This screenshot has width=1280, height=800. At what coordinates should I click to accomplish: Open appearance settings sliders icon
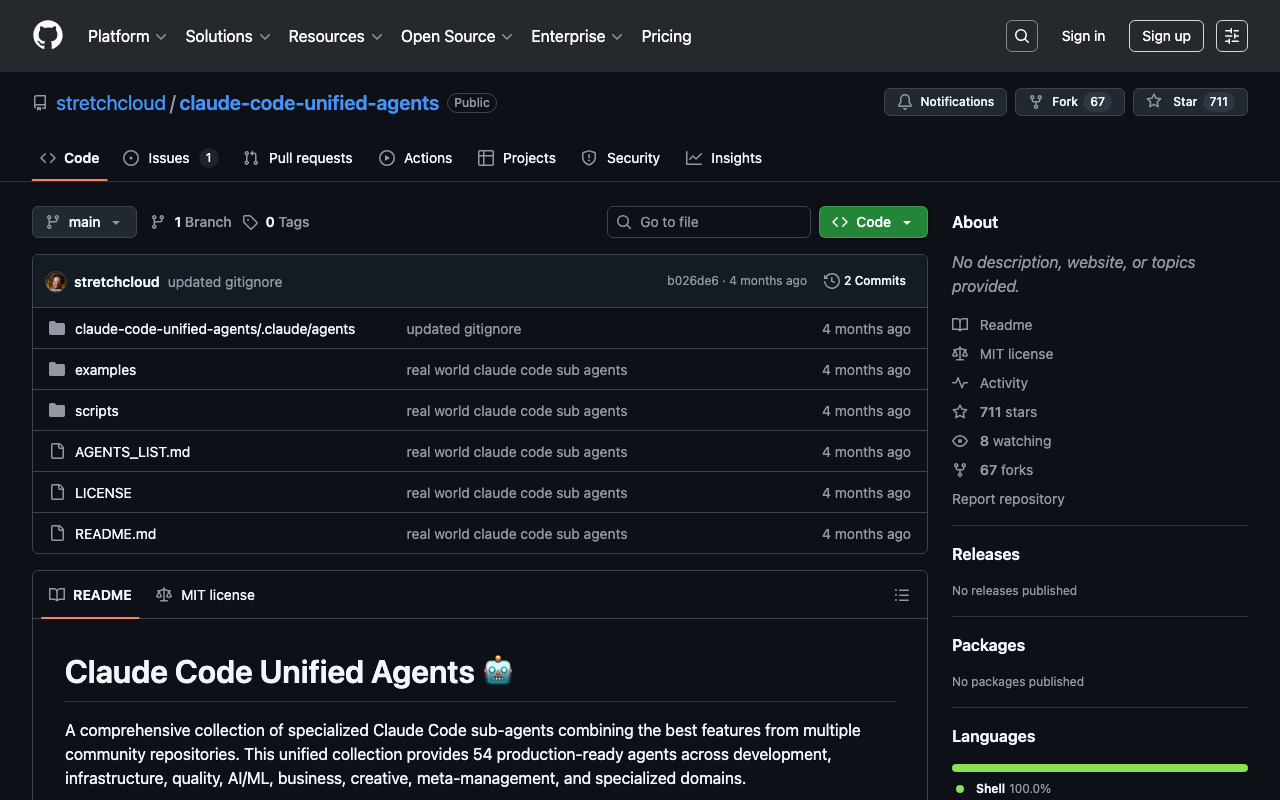tap(1231, 36)
